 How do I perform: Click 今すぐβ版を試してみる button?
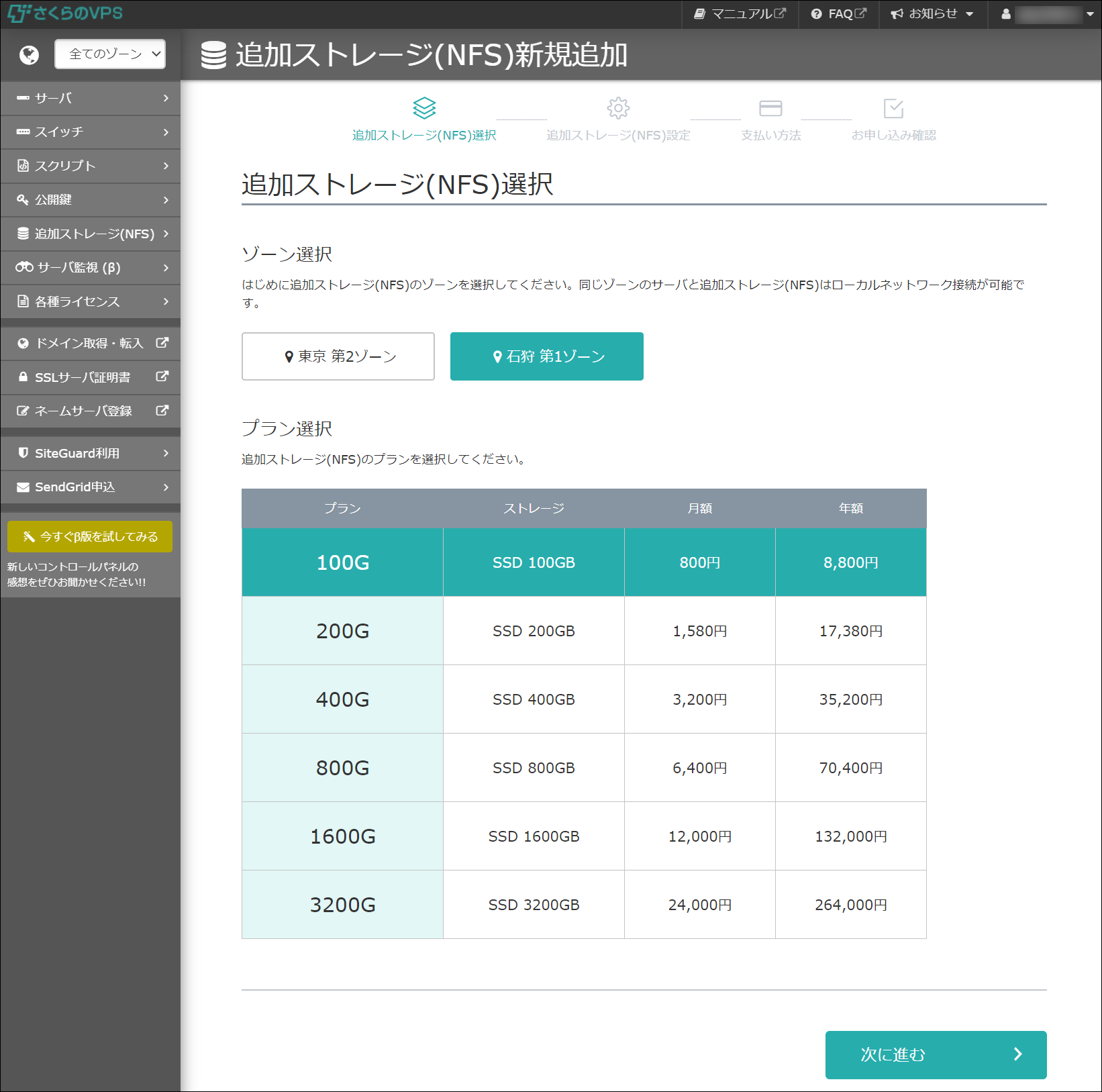(x=90, y=536)
